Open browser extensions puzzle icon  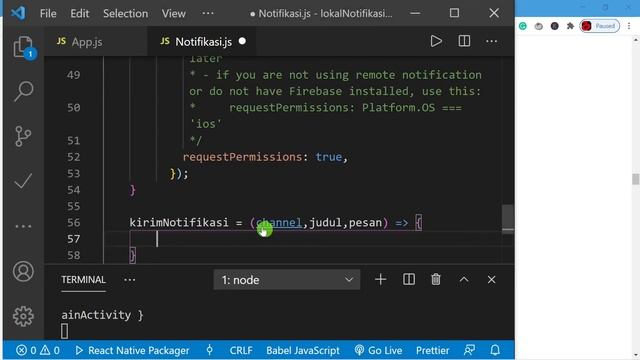tap(570, 26)
